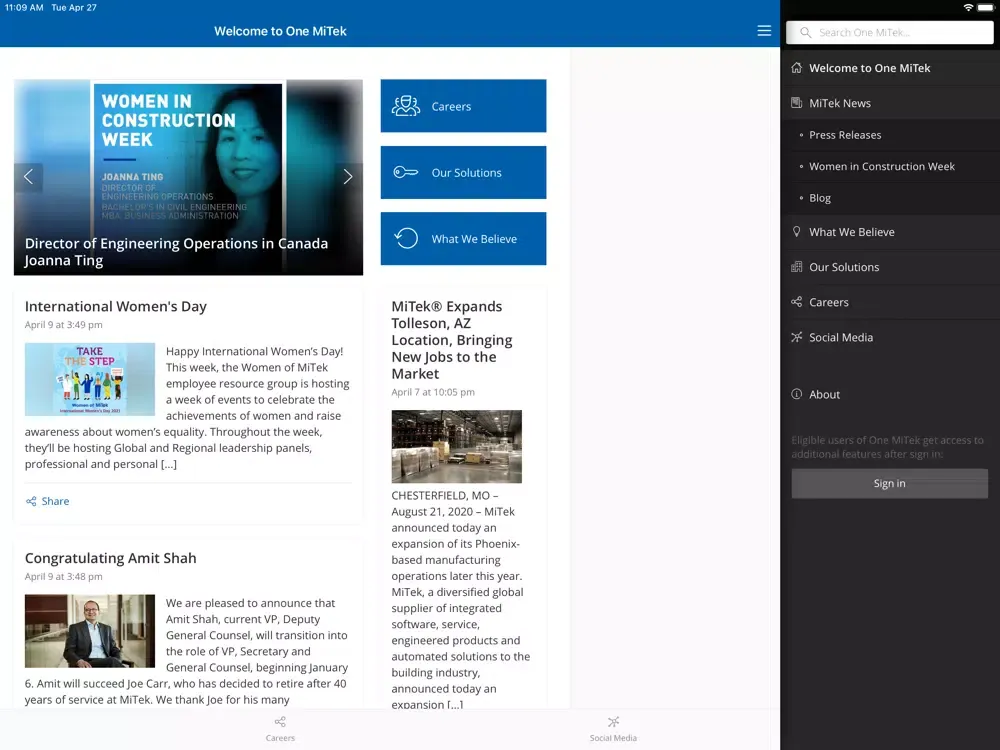The image size is (1000, 750).
Task: Click the 'April 7 at 10:05 pm' timestamp
Action: click(x=433, y=392)
